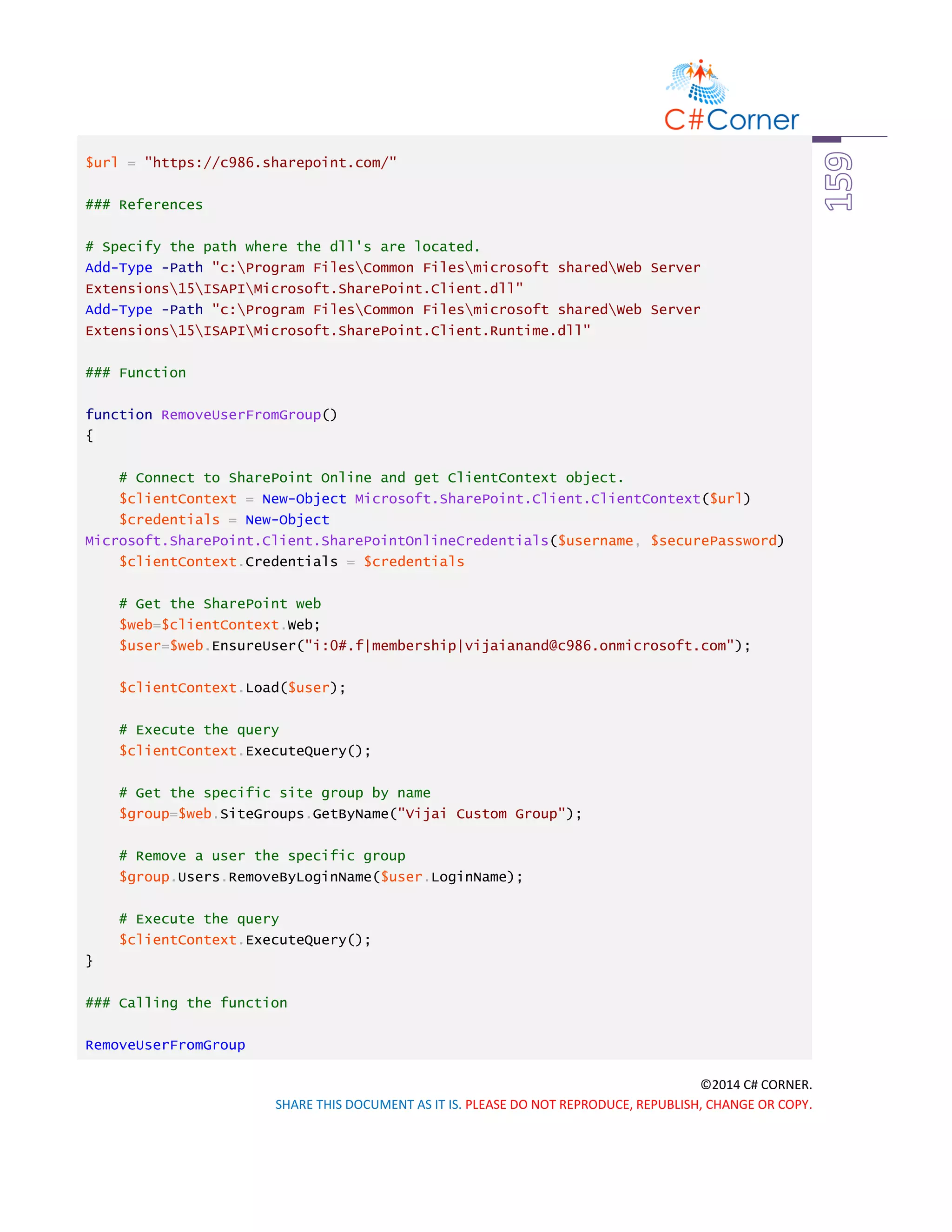Image resolution: width=952 pixels, height=1232 pixels.
Task: Click 'Remove a user the specific group' comment
Action: click(262, 856)
